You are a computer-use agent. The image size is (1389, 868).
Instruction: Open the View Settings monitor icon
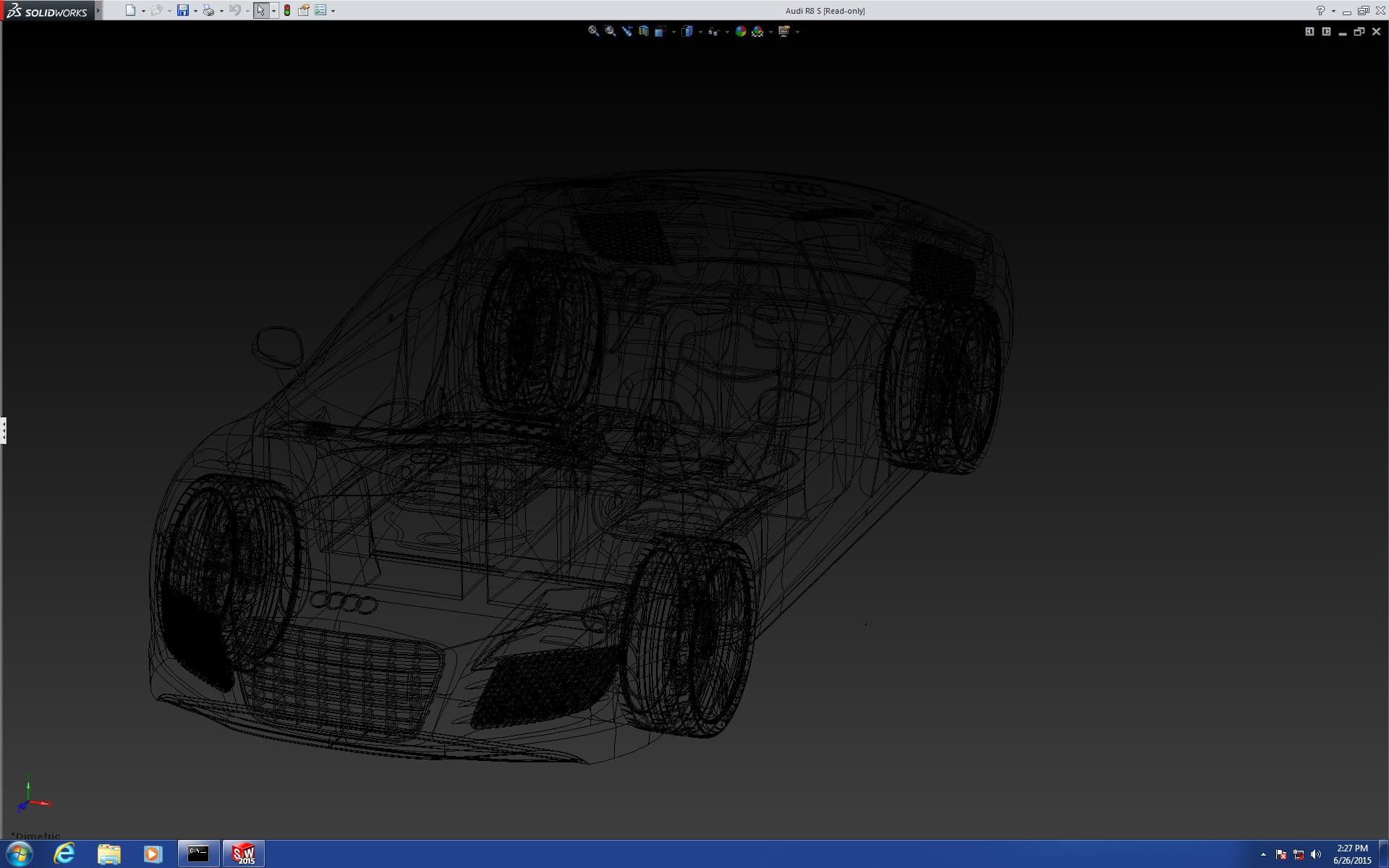point(784,31)
